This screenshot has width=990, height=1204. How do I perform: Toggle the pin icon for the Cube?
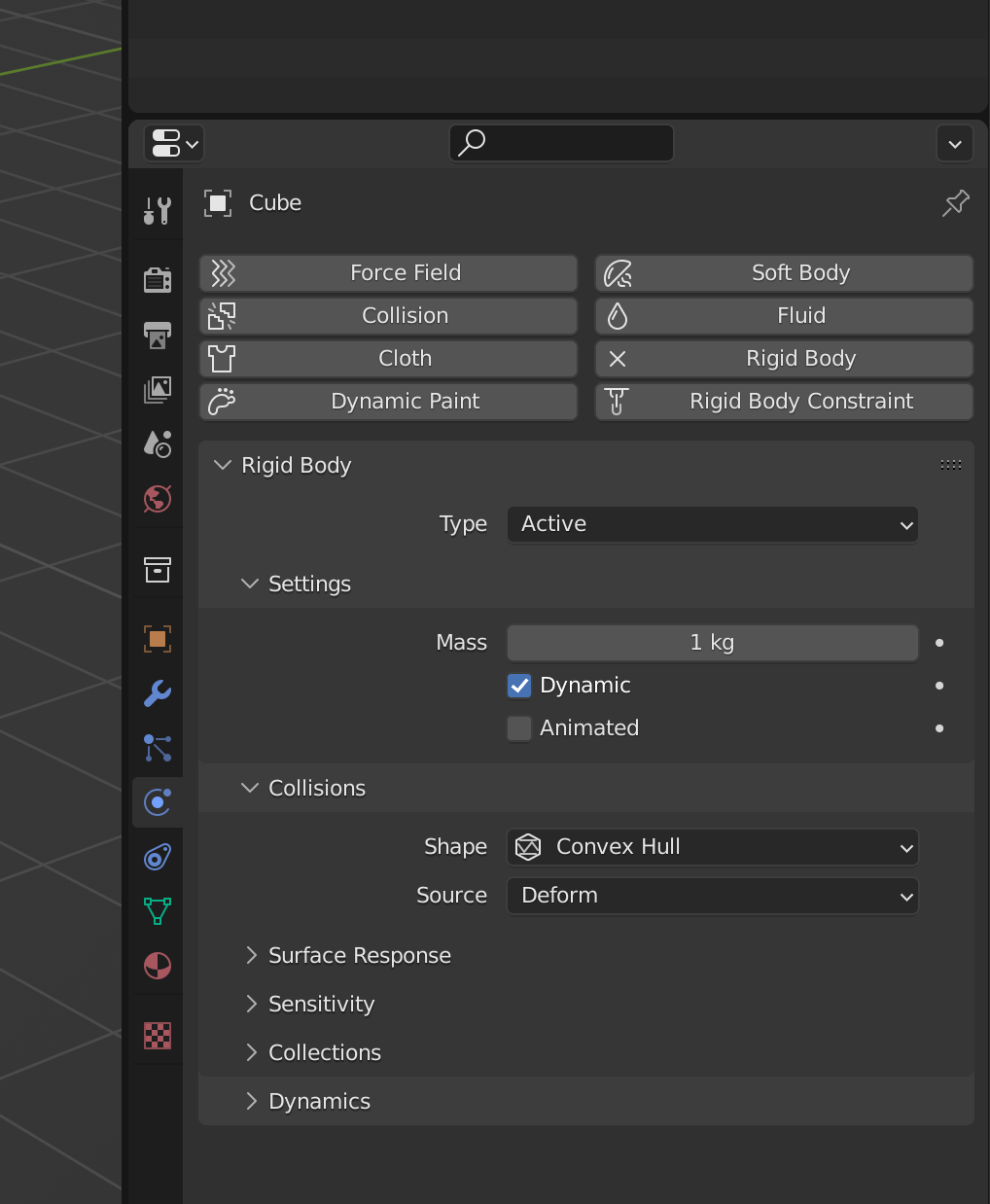click(x=955, y=203)
